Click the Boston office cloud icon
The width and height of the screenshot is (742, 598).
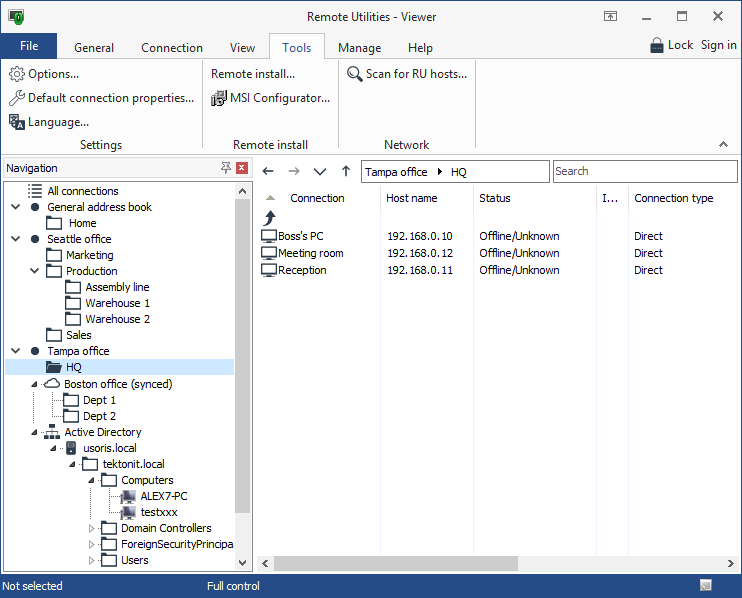(x=52, y=384)
